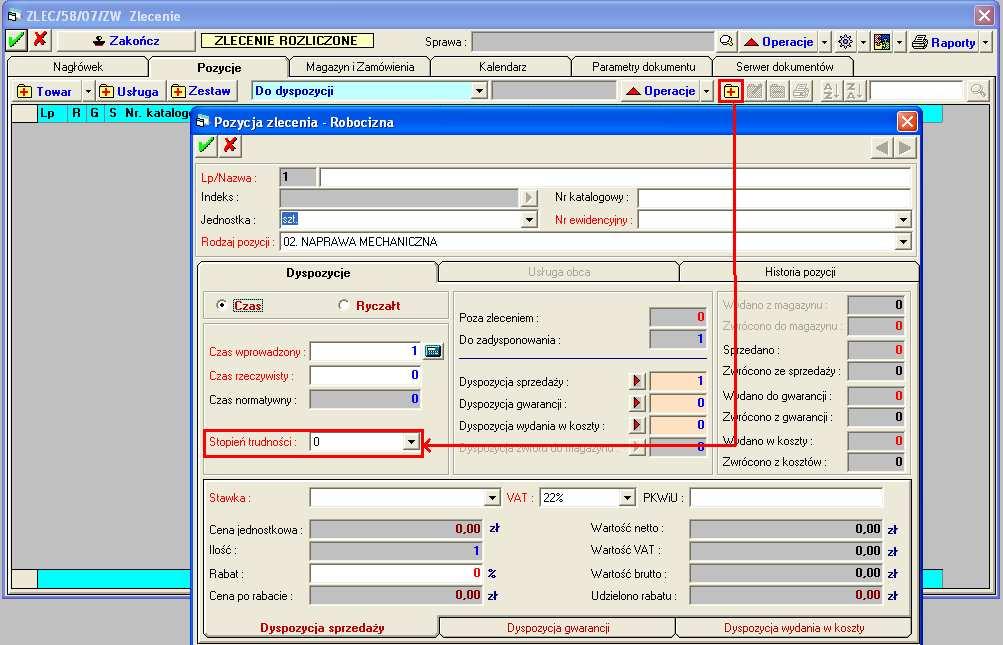Sort positions descending with Z-A icon
This screenshot has height=645, width=1003.
[854, 92]
